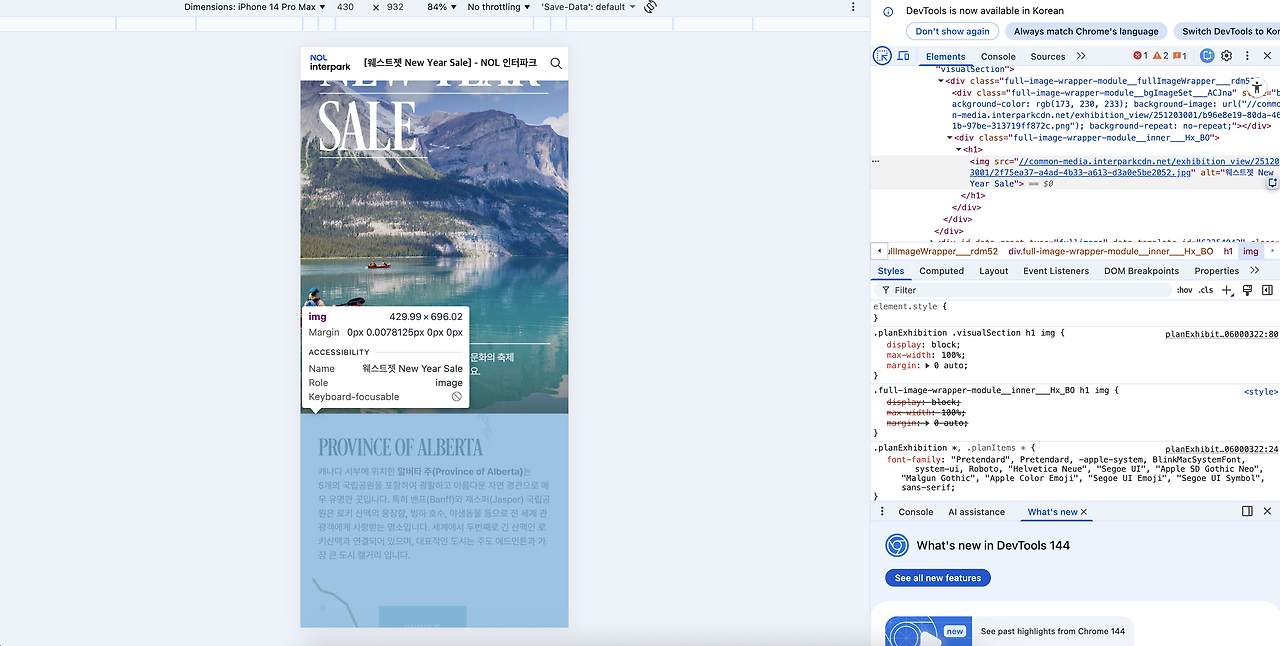Toggle the device toolbar icon
Viewport: 1280px width, 646px height.
pyautogui.click(x=904, y=56)
